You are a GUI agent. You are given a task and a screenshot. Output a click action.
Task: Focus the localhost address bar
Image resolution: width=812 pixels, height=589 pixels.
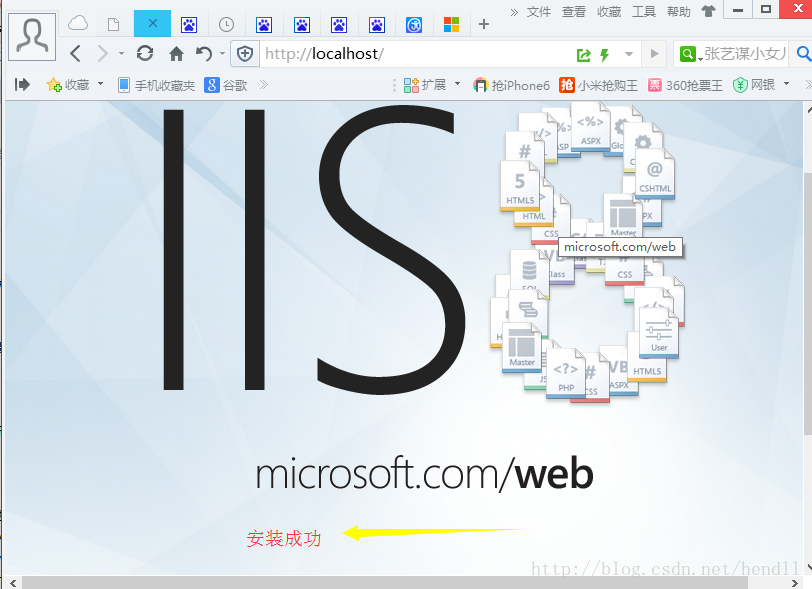coord(414,54)
